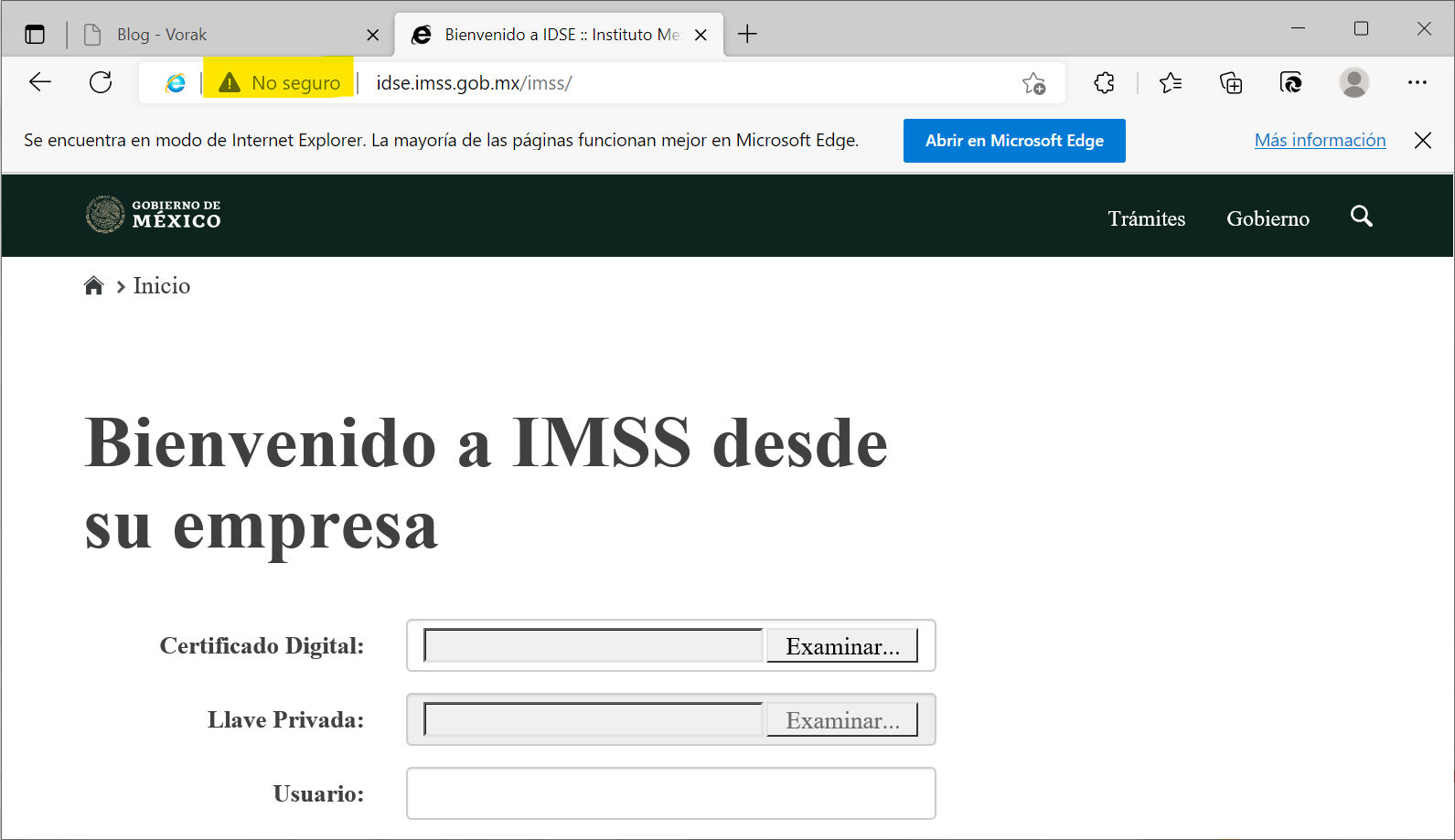This screenshot has height=840, width=1455.
Task: Click the Usuario text field
Action: [x=671, y=793]
